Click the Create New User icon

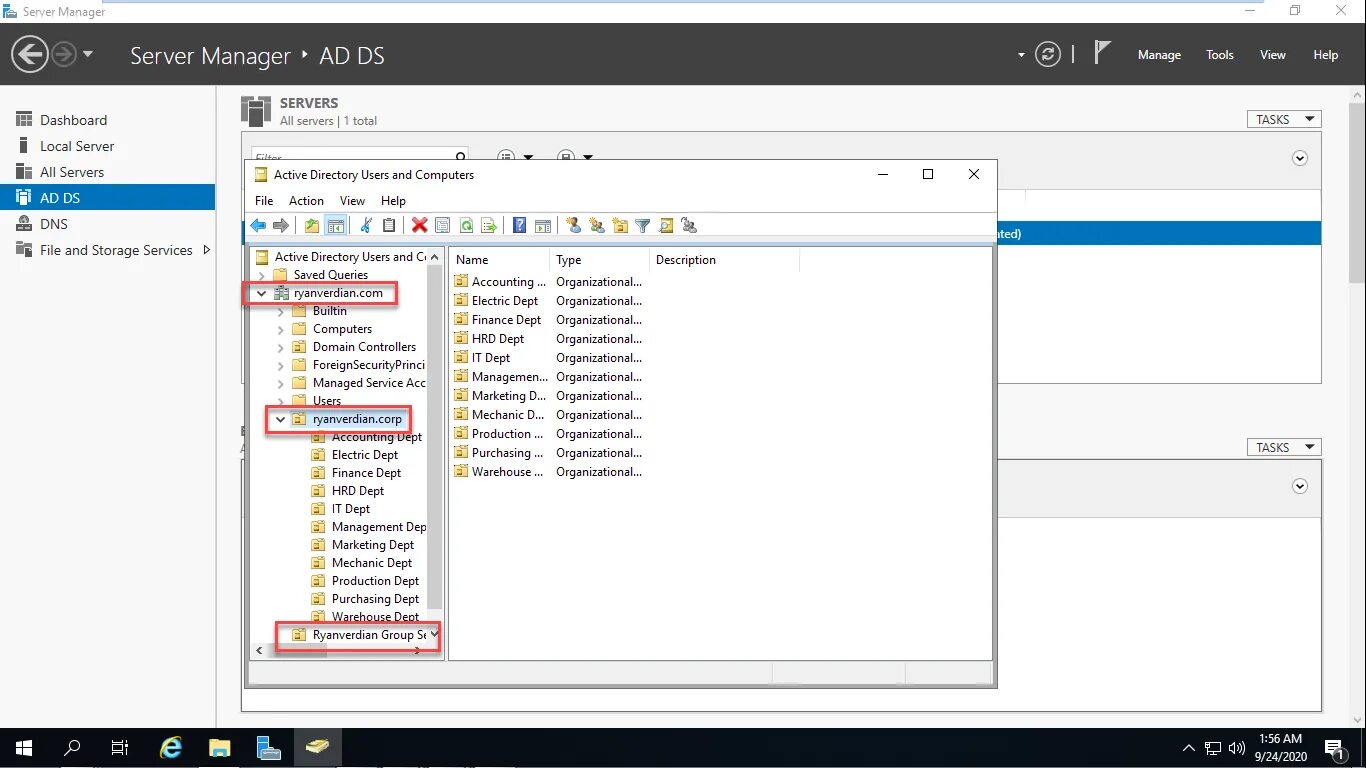click(573, 226)
